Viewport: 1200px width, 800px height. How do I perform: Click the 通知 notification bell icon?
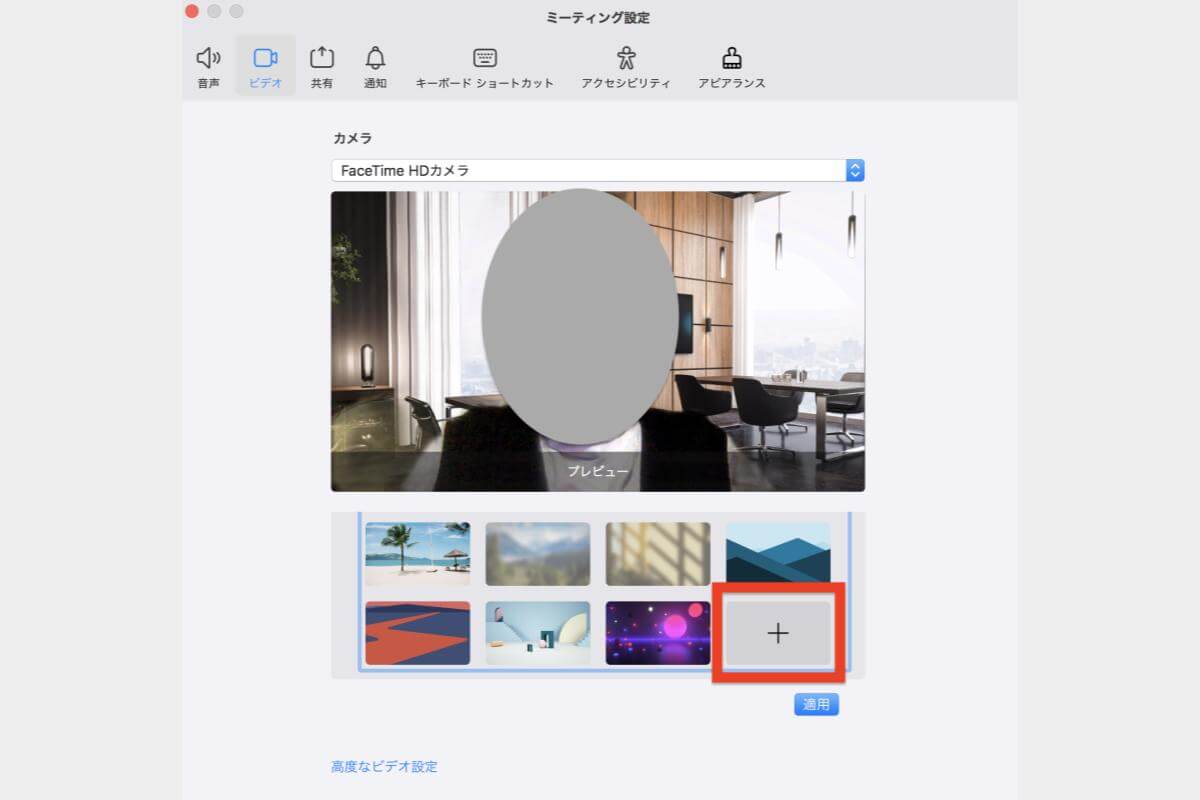click(x=375, y=65)
